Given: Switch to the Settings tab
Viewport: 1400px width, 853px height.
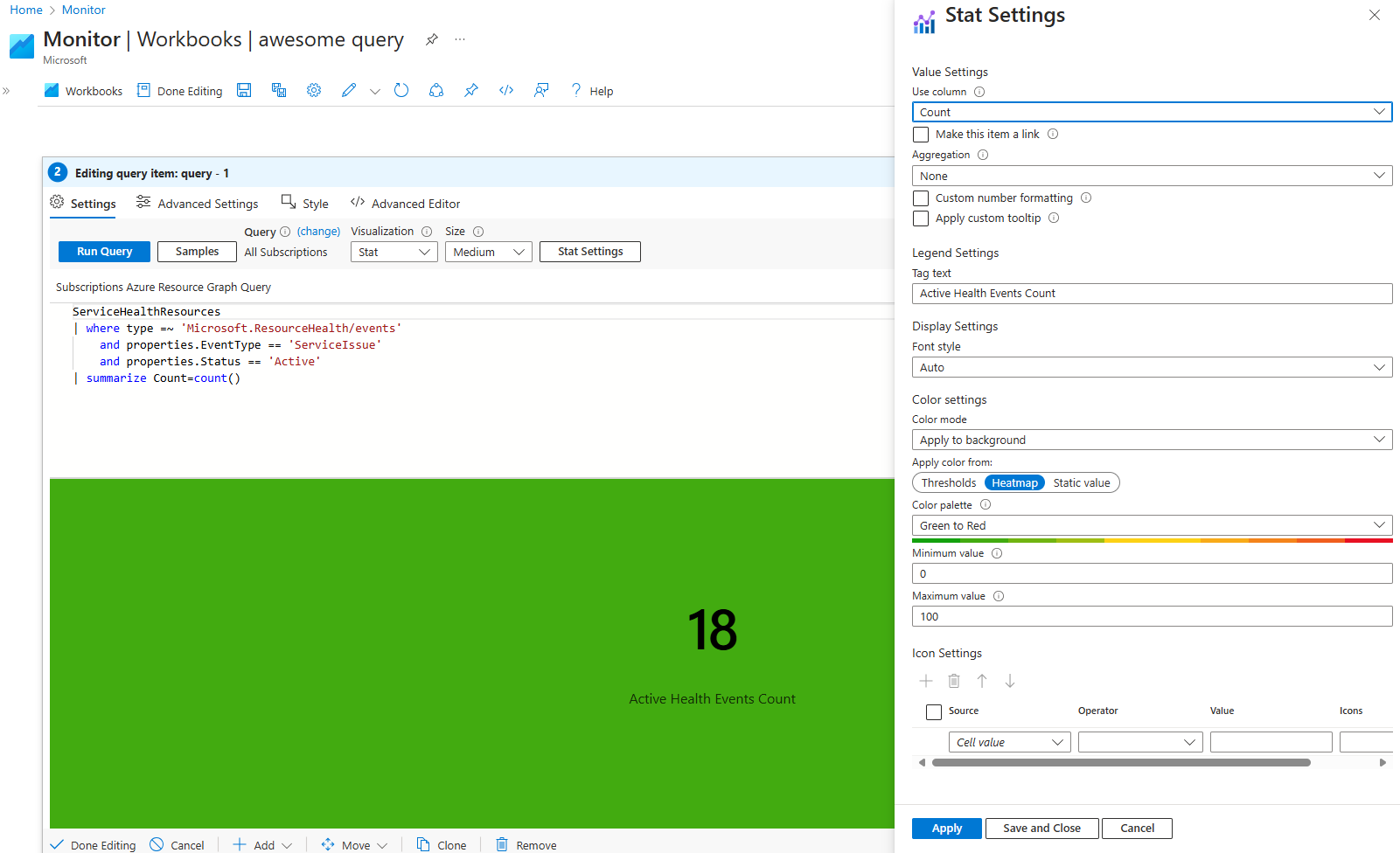Looking at the screenshot, I should click(83, 204).
